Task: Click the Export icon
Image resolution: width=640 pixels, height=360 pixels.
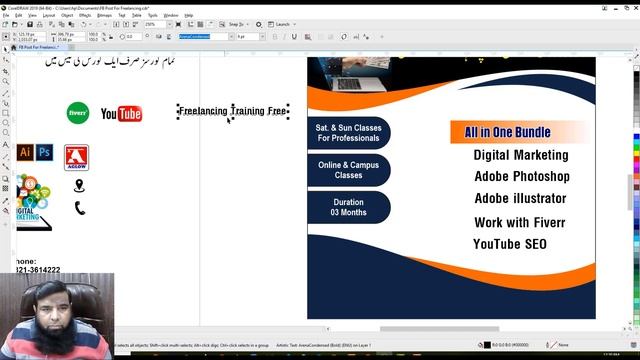Action: [126, 24]
